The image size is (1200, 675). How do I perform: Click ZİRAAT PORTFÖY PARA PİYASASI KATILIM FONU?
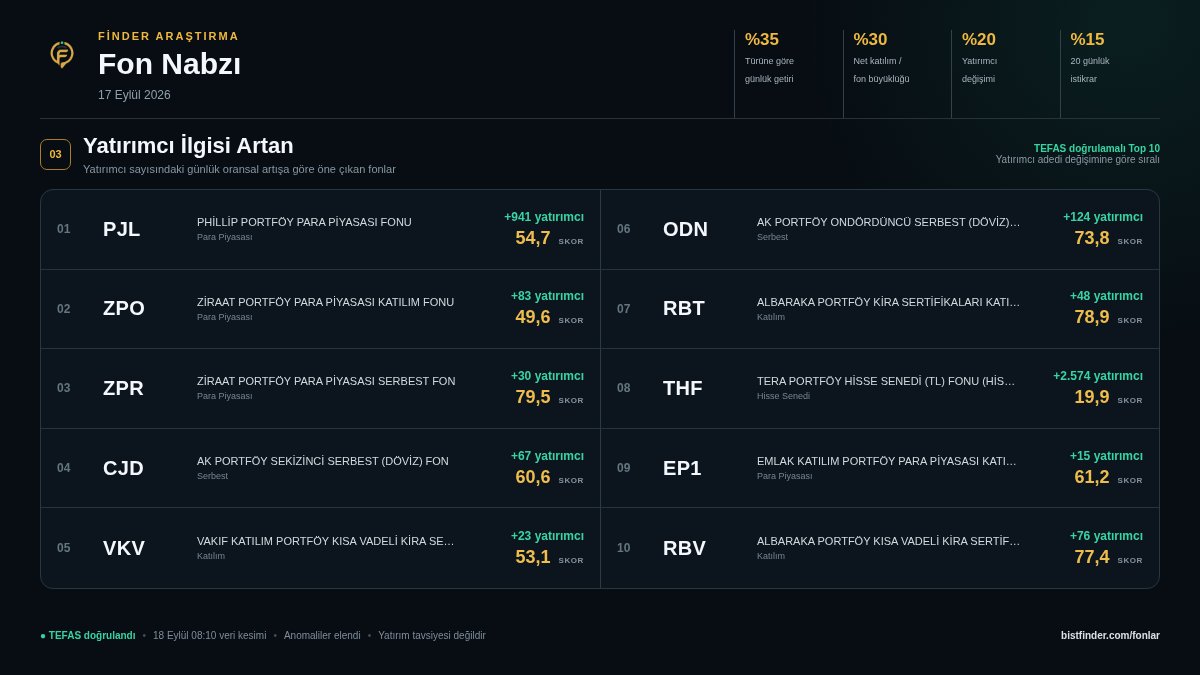325,302
